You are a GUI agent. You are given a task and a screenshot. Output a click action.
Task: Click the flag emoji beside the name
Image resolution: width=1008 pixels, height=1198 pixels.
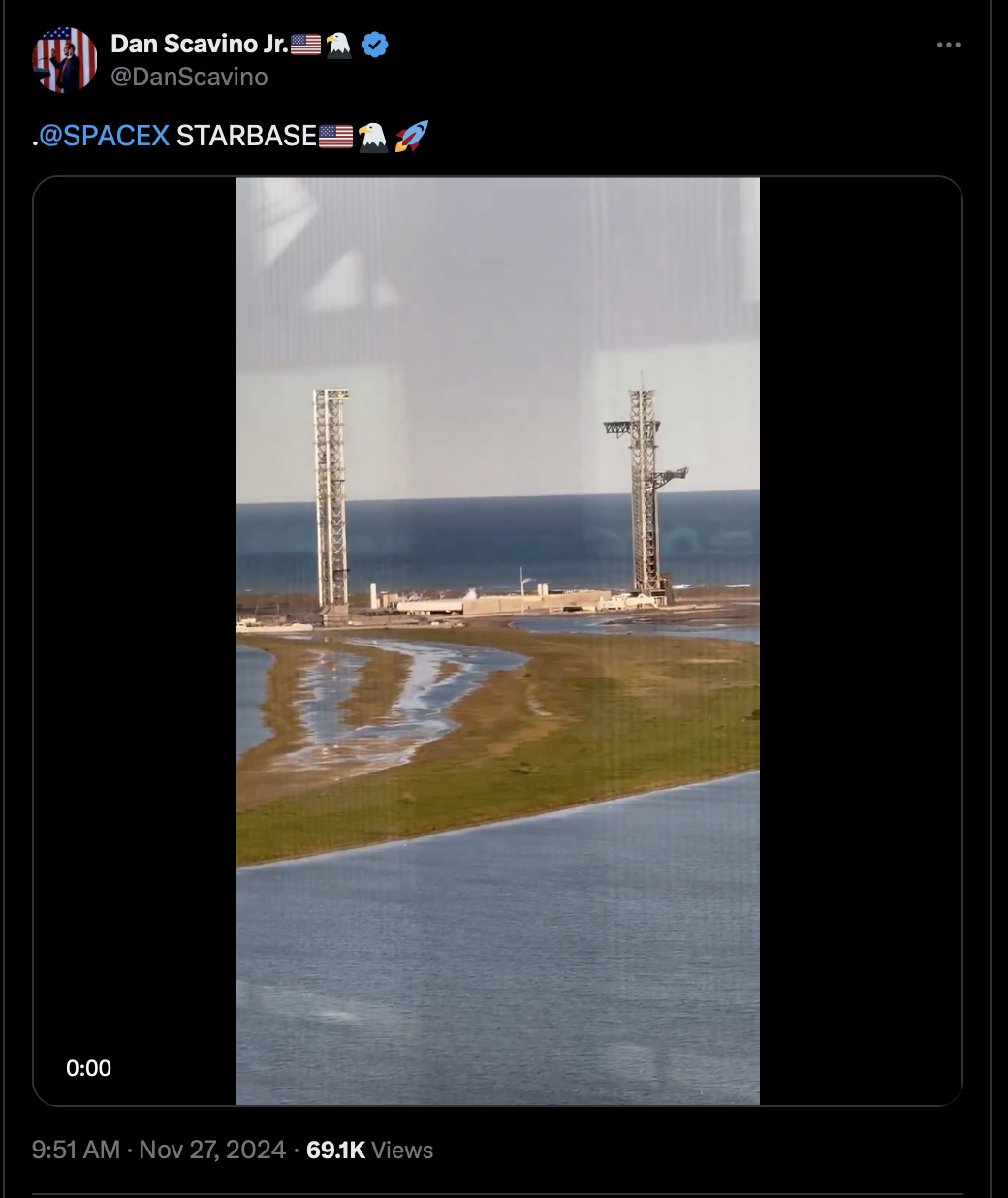pos(305,45)
